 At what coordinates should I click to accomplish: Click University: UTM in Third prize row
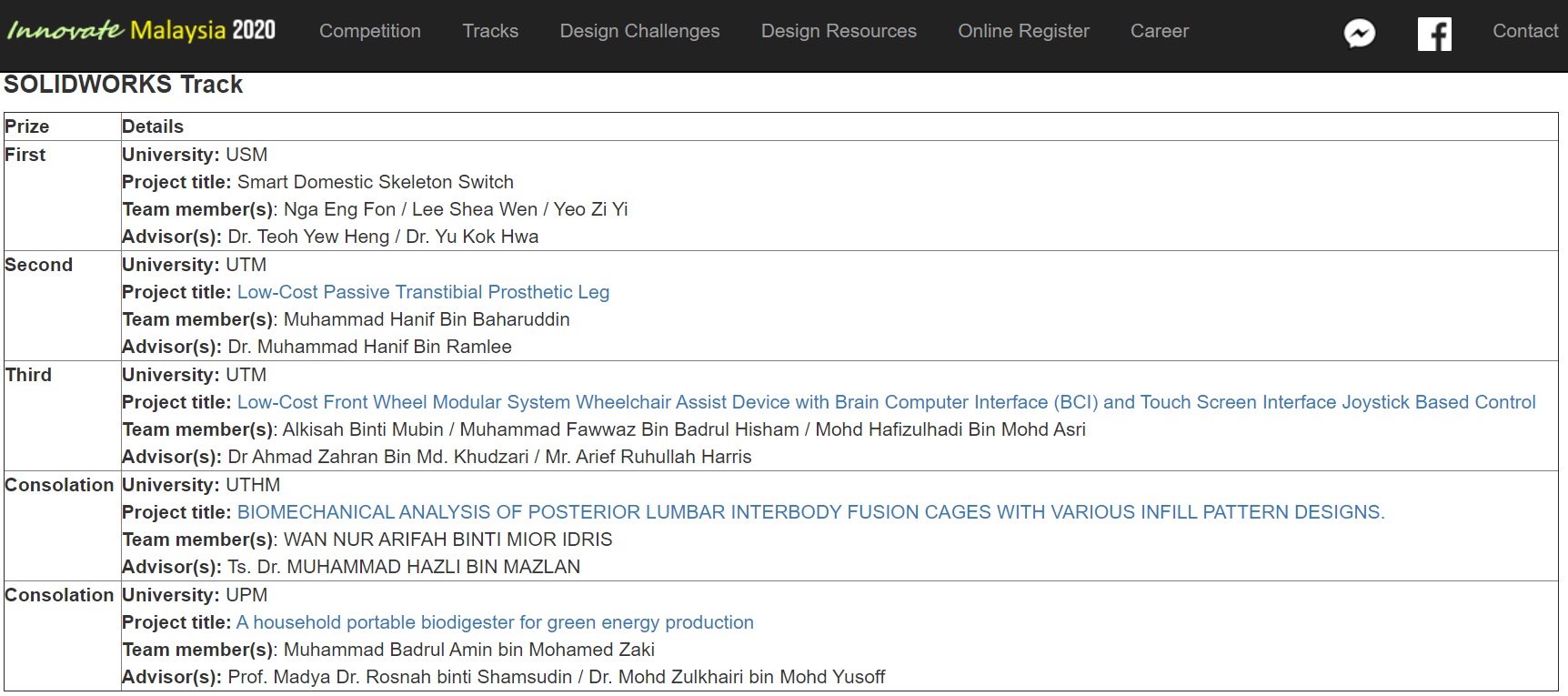[195, 375]
